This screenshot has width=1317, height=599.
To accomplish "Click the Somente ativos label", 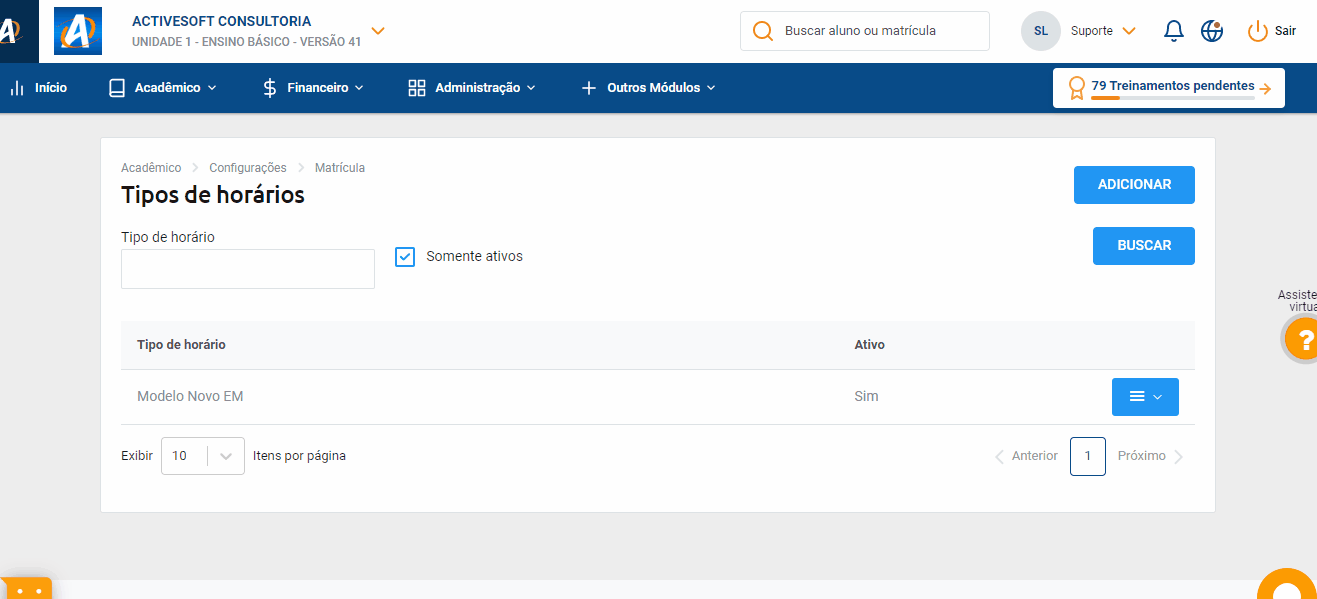I will click(x=474, y=257).
